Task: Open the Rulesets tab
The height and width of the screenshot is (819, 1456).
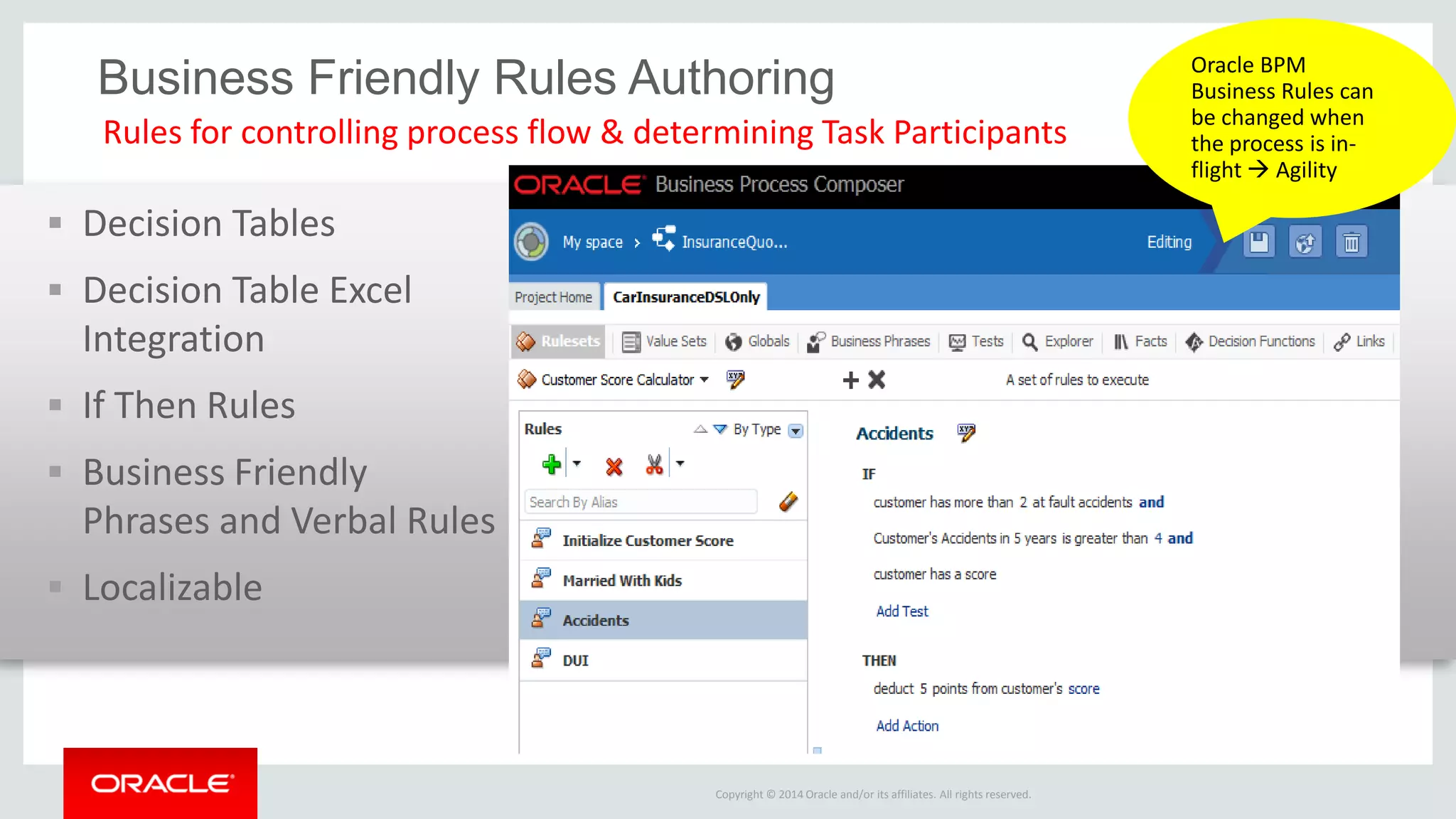Action: point(558,341)
